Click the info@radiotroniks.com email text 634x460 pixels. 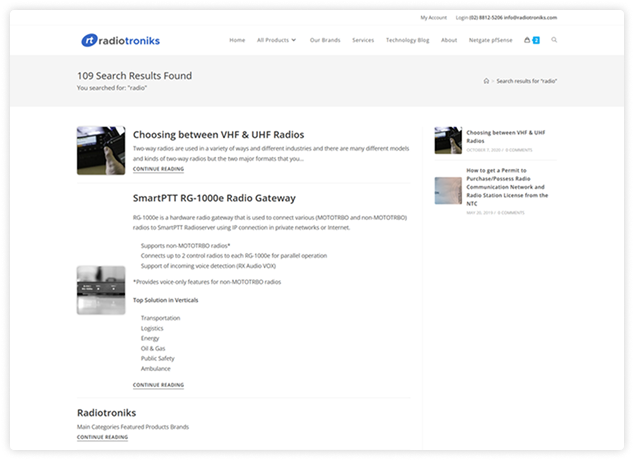point(530,18)
